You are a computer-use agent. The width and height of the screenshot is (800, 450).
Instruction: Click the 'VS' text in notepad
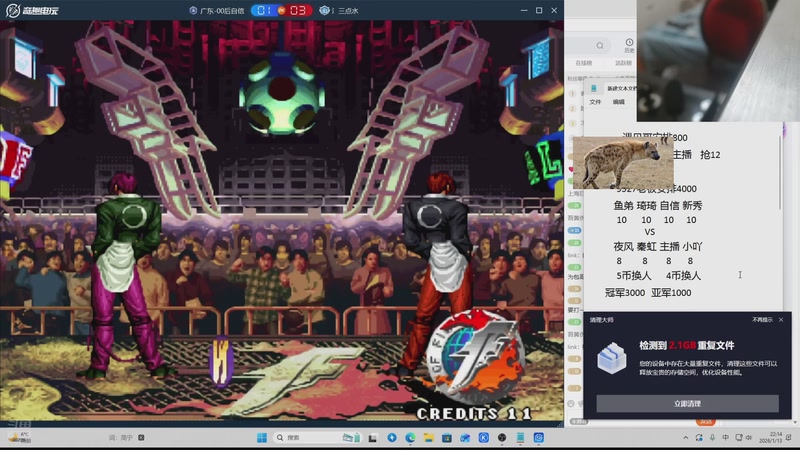pyautogui.click(x=649, y=232)
